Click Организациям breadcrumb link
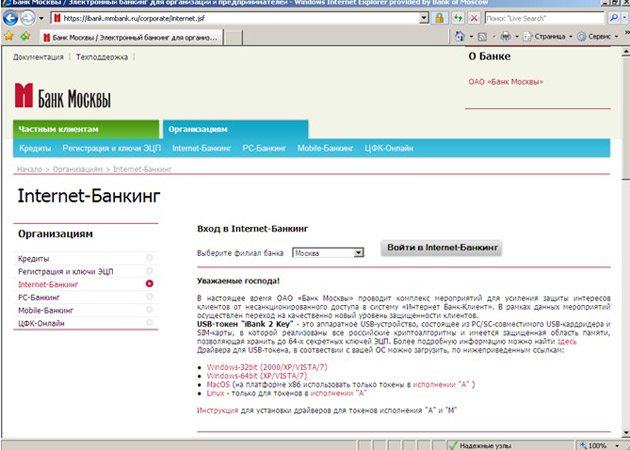Screen dimensions: 630x450 click(78, 170)
